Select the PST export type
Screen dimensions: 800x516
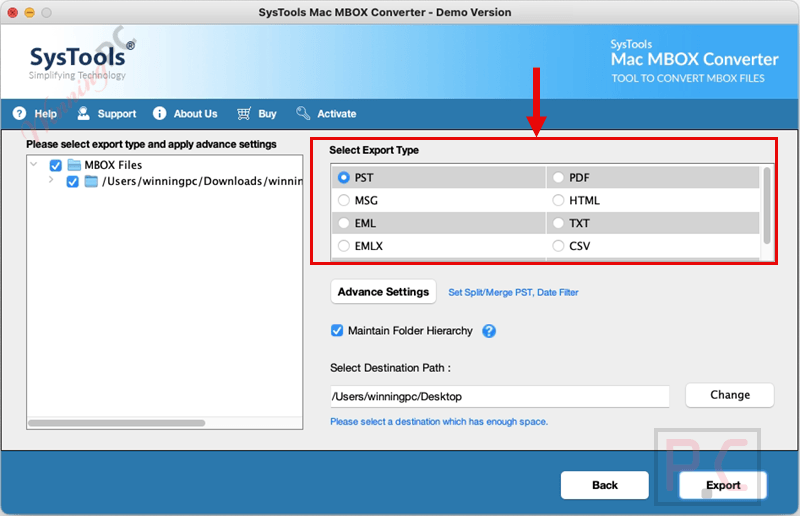pos(344,177)
